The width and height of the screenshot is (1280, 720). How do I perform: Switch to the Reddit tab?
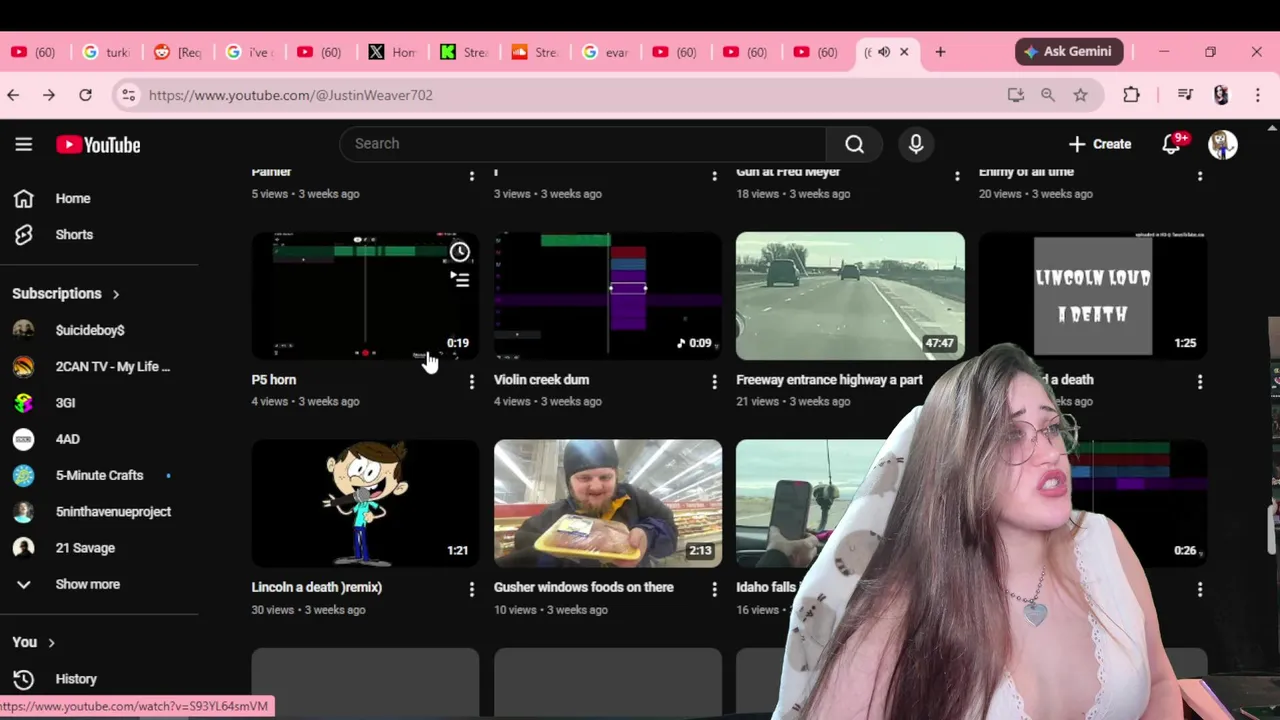coord(177,52)
